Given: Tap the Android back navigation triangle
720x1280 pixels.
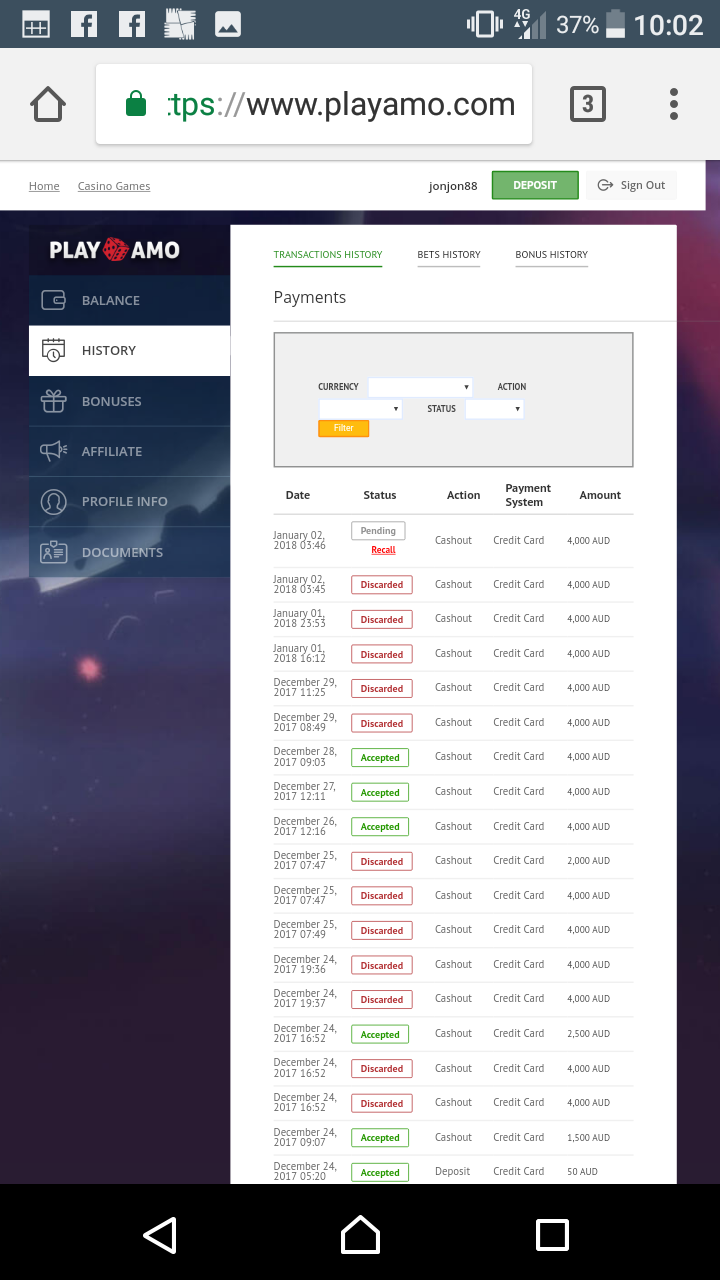Looking at the screenshot, I should pos(160,1235).
